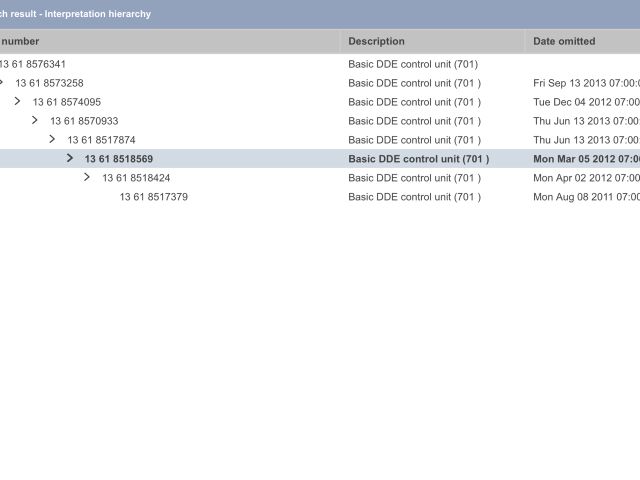Click the description of the 13 61 8576341 row
This screenshot has width=640, height=480.
[x=413, y=64]
